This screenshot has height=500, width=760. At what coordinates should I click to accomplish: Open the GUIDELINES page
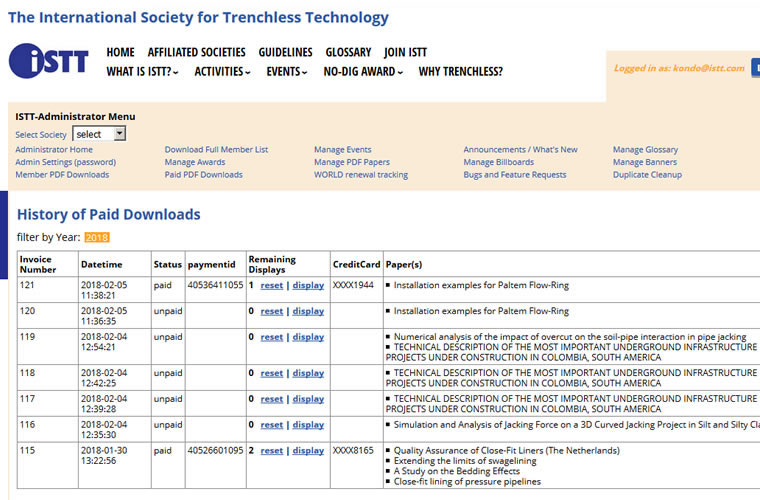[285, 52]
